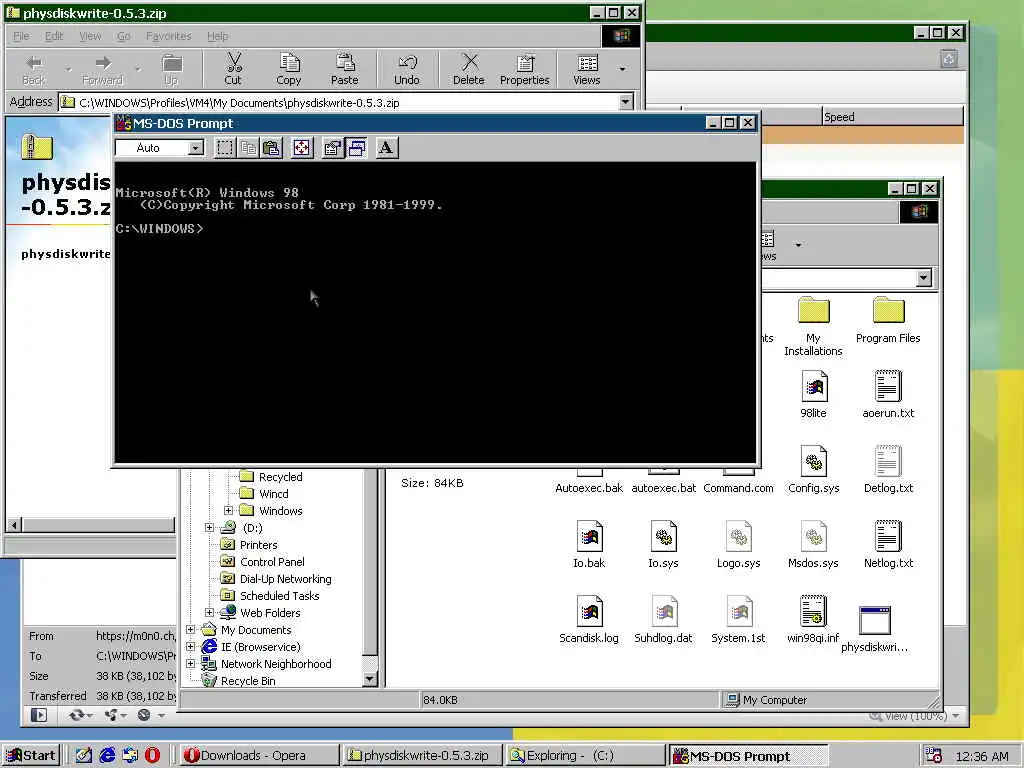Open the File menu in zip window
The height and width of the screenshot is (768, 1024).
[22, 36]
